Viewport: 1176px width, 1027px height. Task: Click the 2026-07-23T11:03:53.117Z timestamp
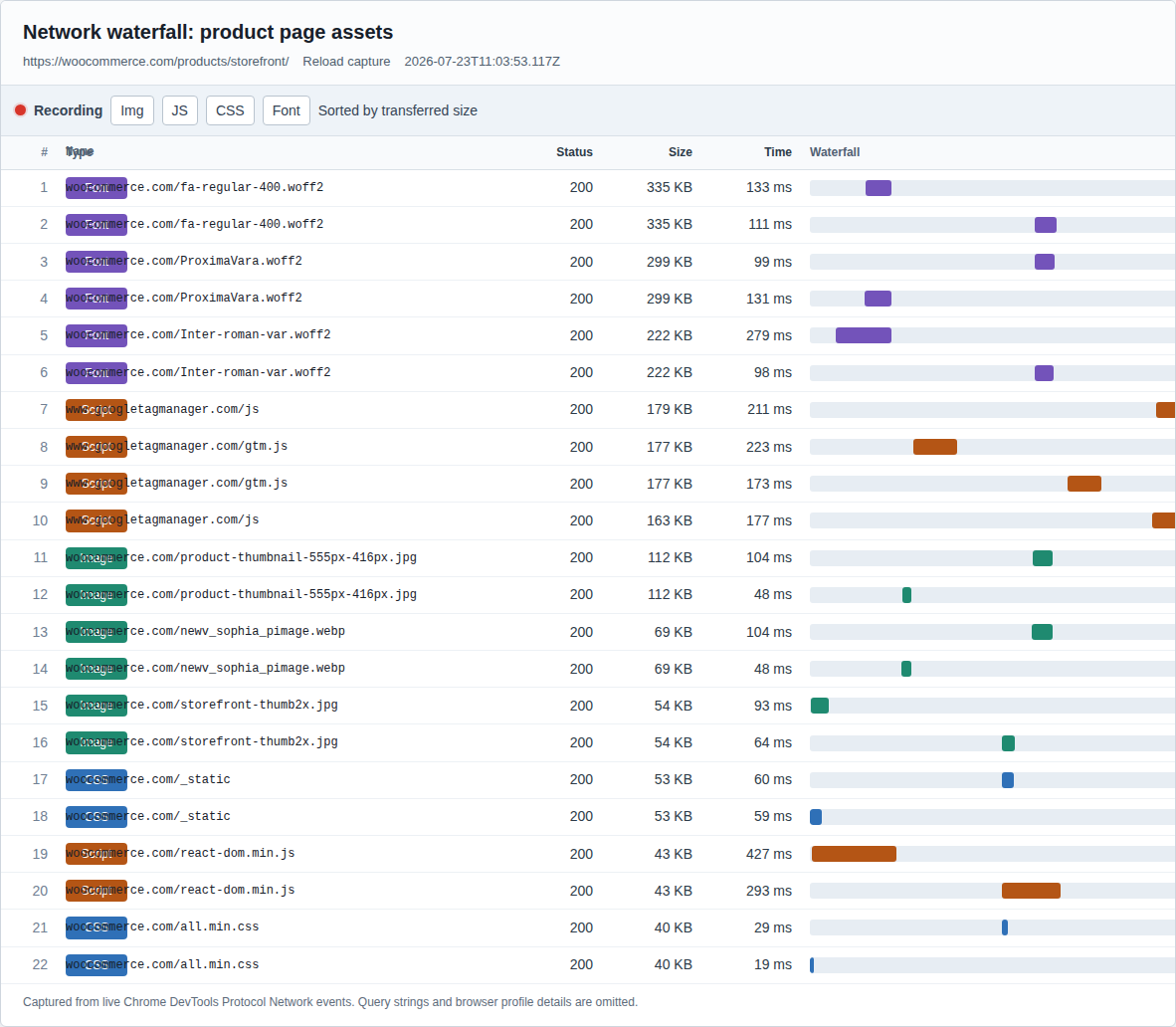coord(483,62)
